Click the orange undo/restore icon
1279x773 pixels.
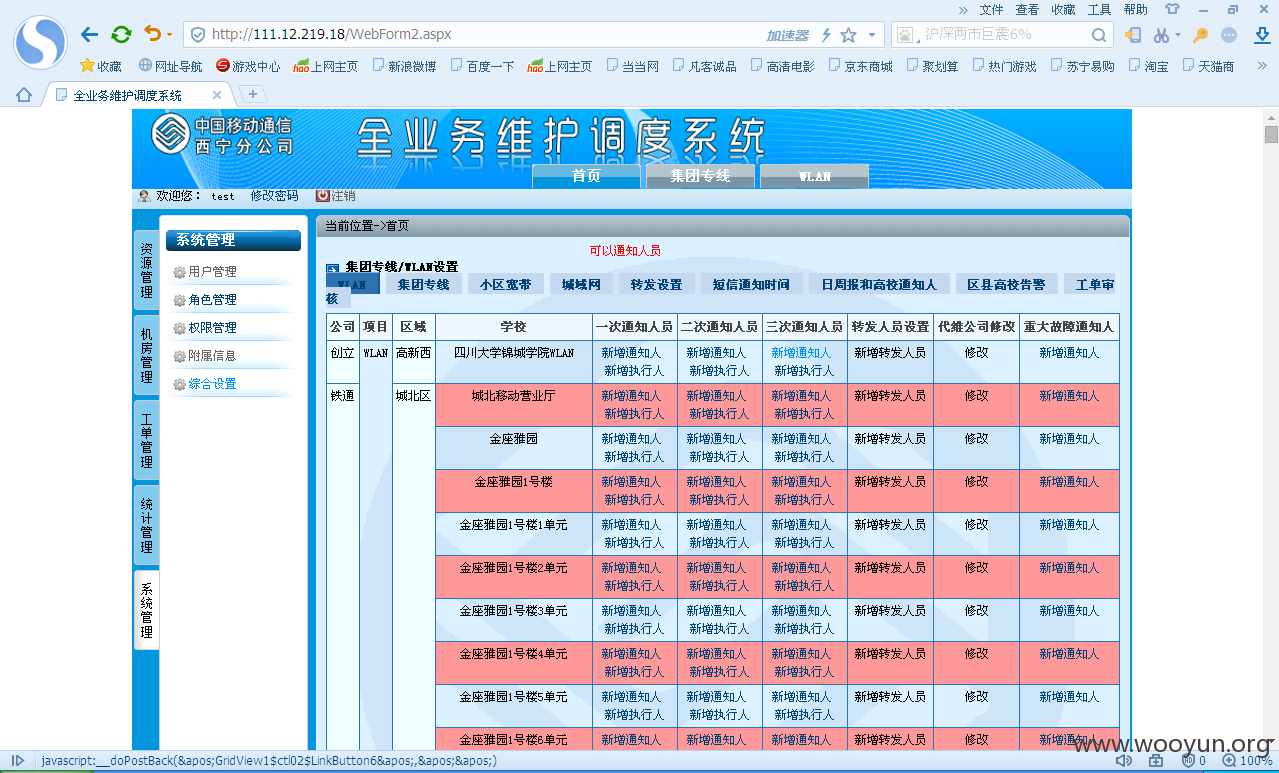tap(152, 34)
